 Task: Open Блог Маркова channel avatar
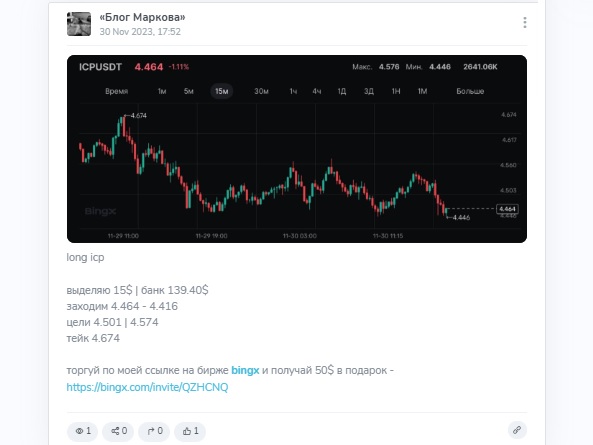click(79, 24)
